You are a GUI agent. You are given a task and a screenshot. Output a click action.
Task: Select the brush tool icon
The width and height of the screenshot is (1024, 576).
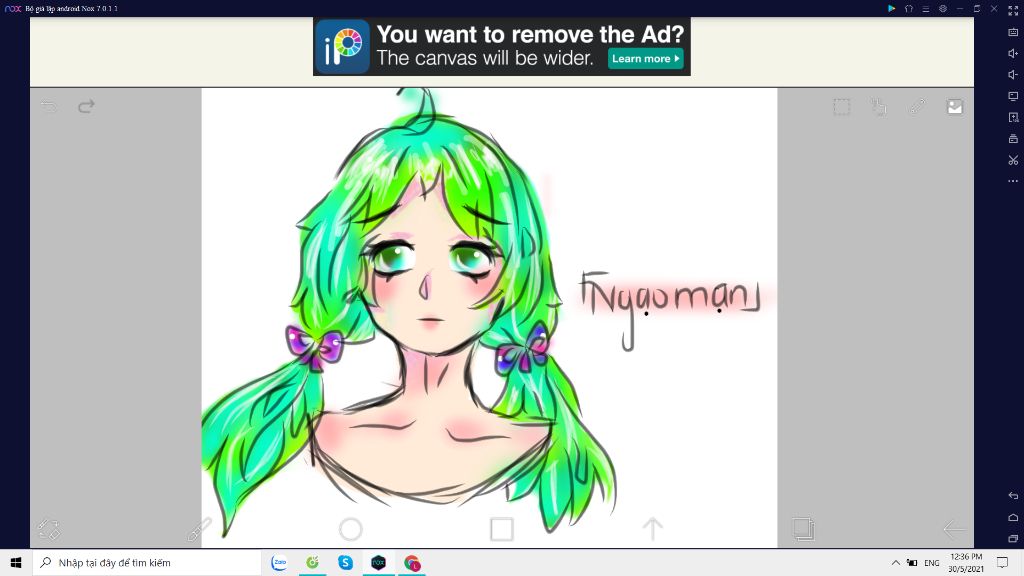(x=199, y=529)
